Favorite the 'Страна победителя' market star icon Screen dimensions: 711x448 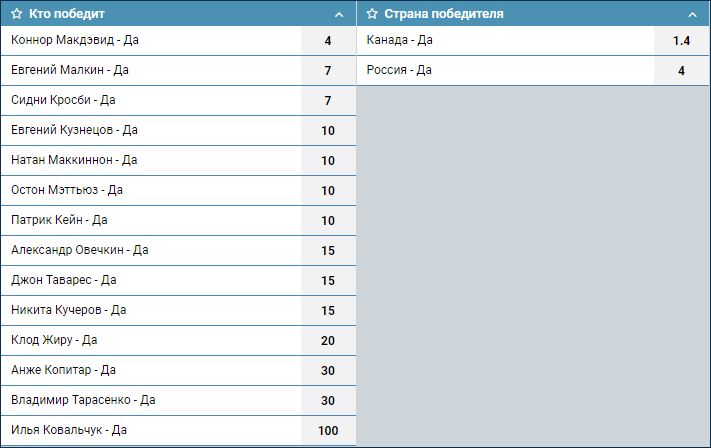pyautogui.click(x=372, y=14)
